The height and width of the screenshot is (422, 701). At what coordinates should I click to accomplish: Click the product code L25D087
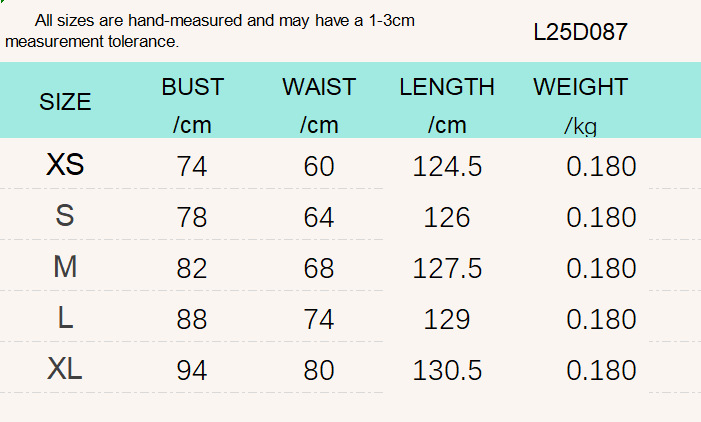[580, 32]
